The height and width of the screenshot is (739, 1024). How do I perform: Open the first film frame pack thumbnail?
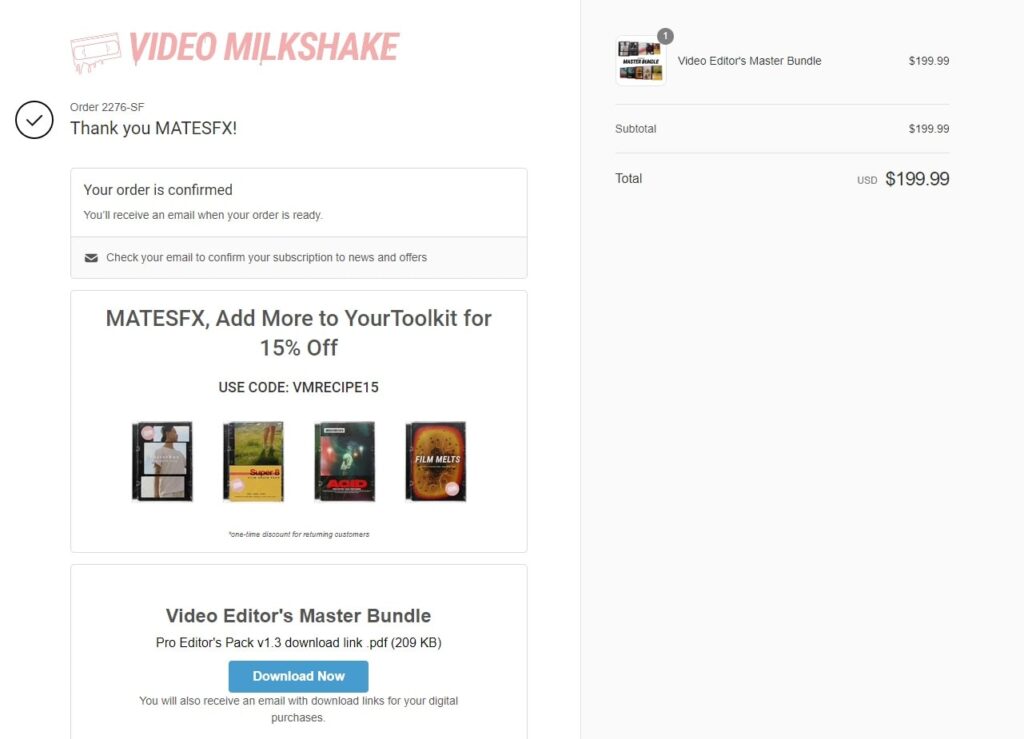click(163, 462)
